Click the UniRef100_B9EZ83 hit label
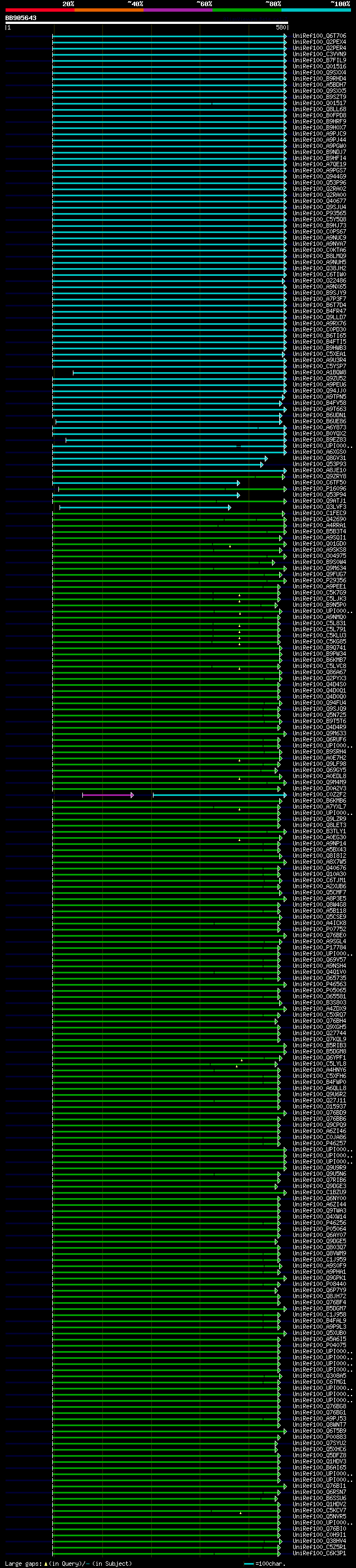 pos(319,439)
